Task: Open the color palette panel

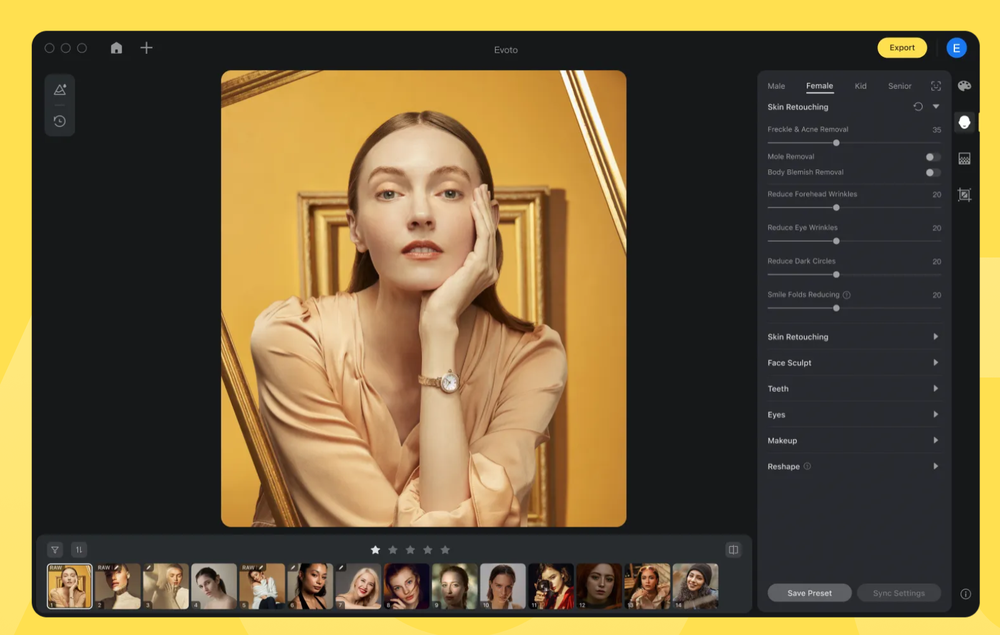Action: tap(964, 86)
